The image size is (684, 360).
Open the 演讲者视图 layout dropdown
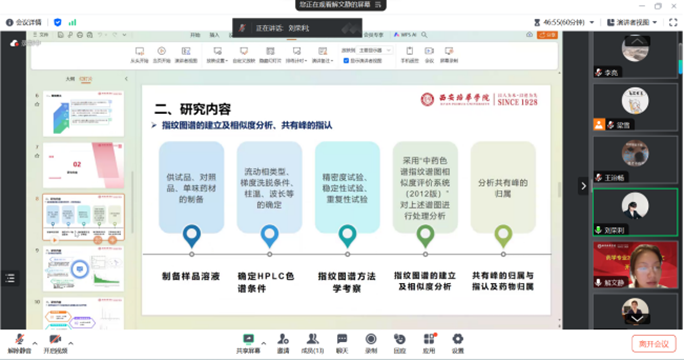[632, 22]
